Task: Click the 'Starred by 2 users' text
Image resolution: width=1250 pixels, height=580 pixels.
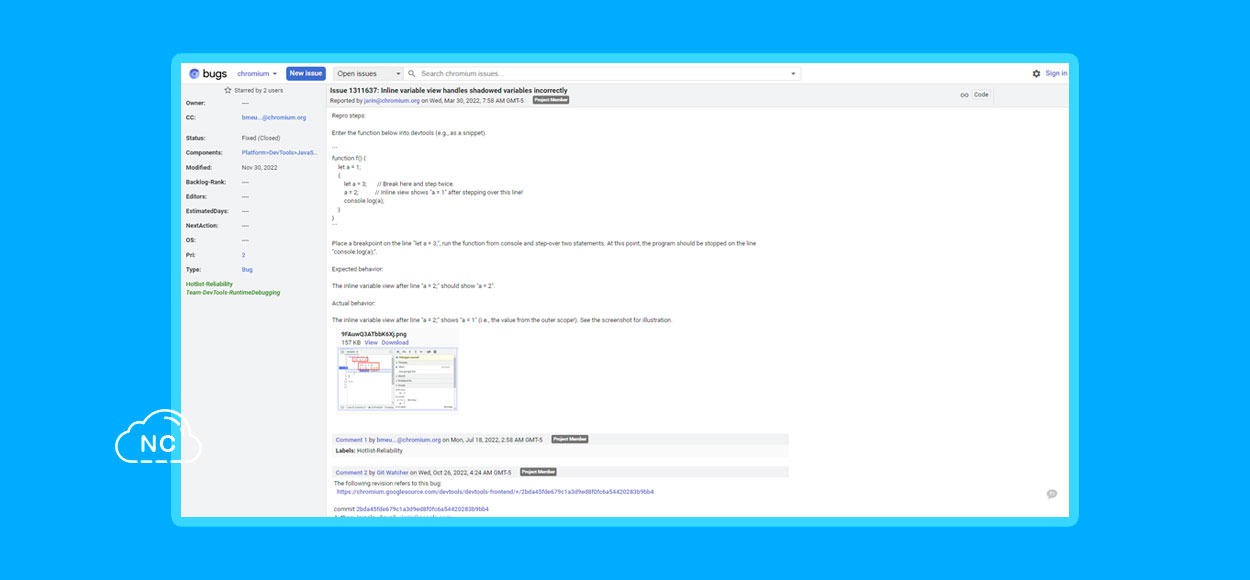Action: 258,90
